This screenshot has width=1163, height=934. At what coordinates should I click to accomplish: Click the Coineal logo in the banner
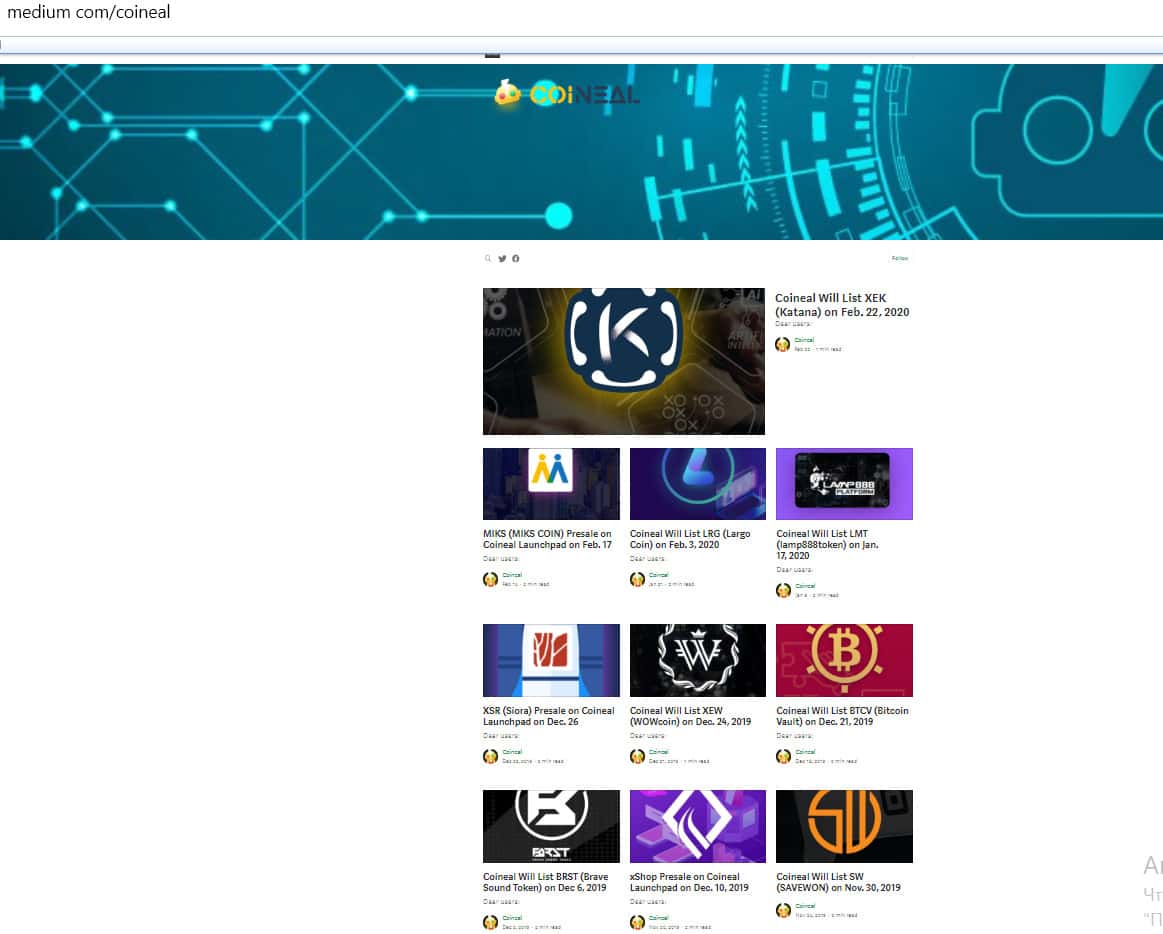(x=567, y=94)
